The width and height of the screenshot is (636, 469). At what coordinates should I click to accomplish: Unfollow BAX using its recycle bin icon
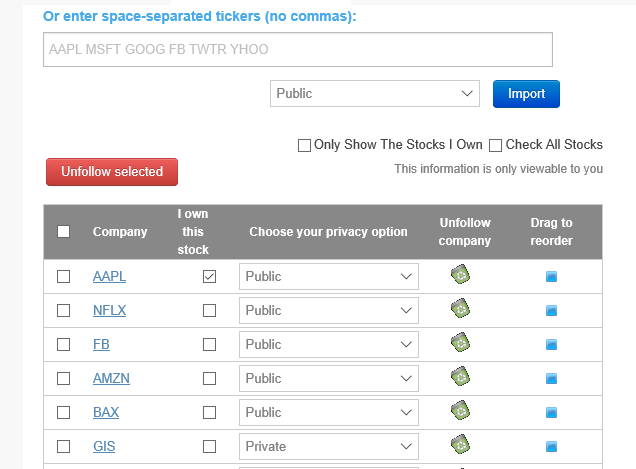coord(460,411)
